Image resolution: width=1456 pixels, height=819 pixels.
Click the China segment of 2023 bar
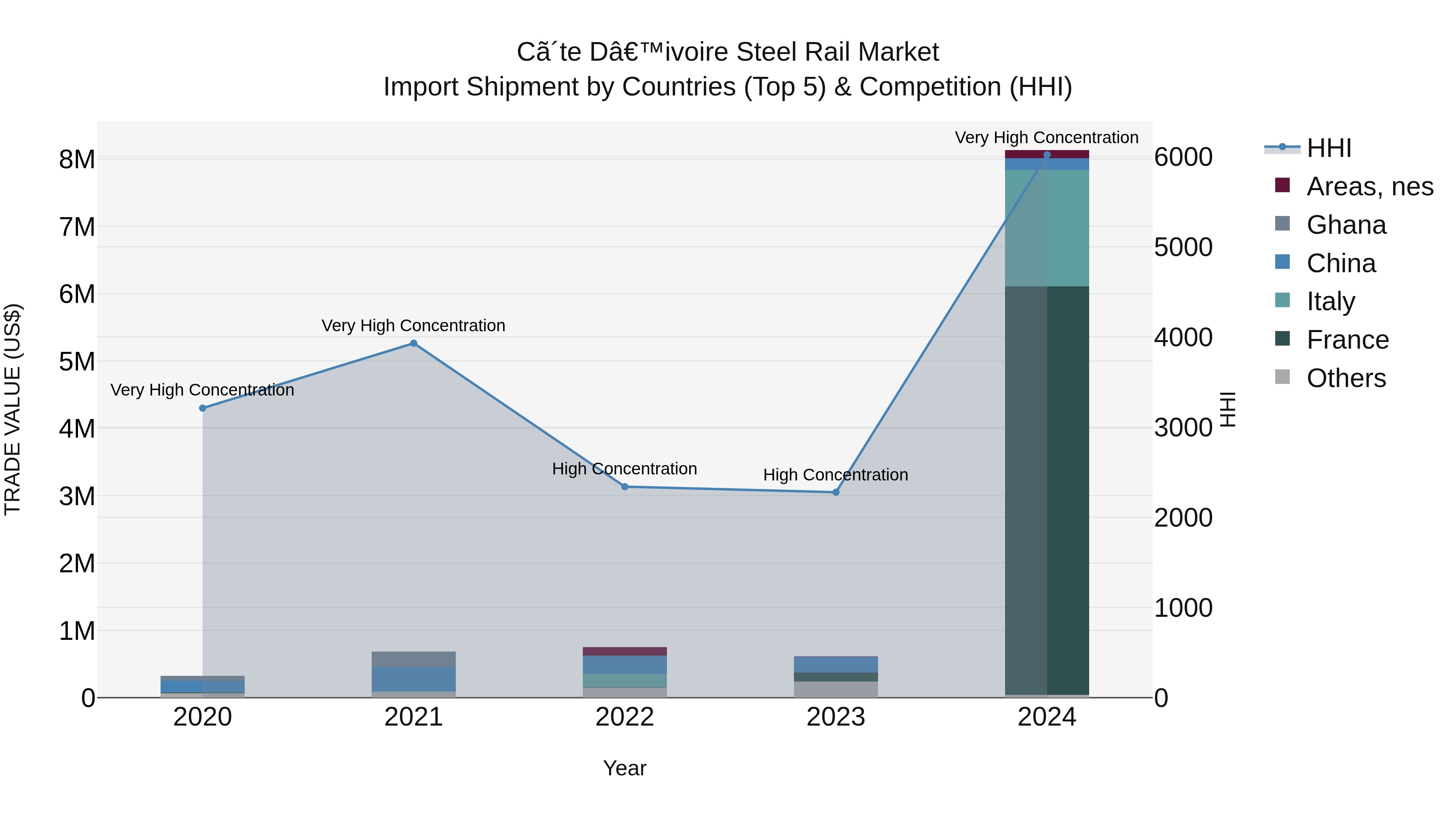[x=836, y=664]
